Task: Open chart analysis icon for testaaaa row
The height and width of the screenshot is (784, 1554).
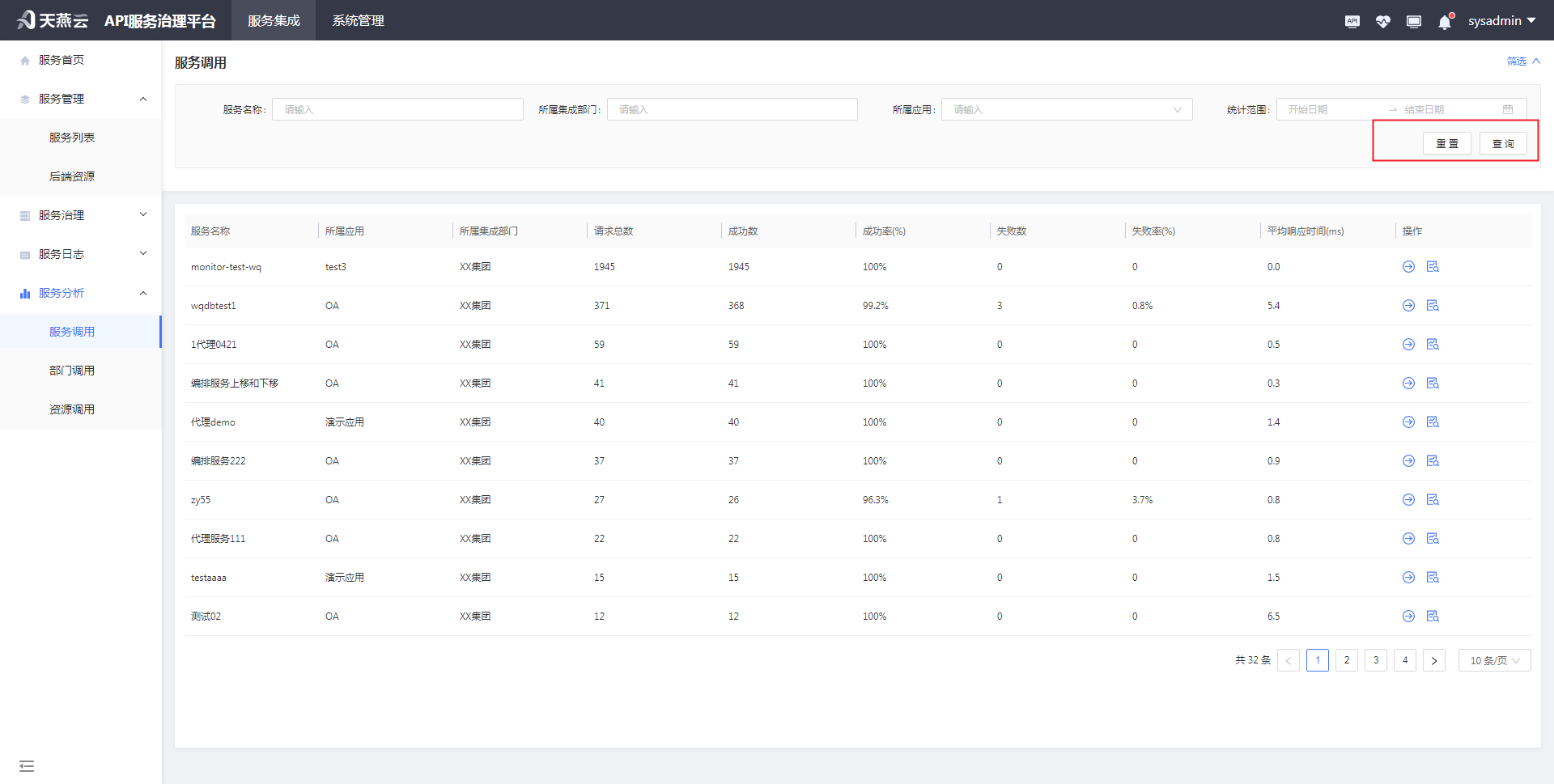Action: (1433, 578)
